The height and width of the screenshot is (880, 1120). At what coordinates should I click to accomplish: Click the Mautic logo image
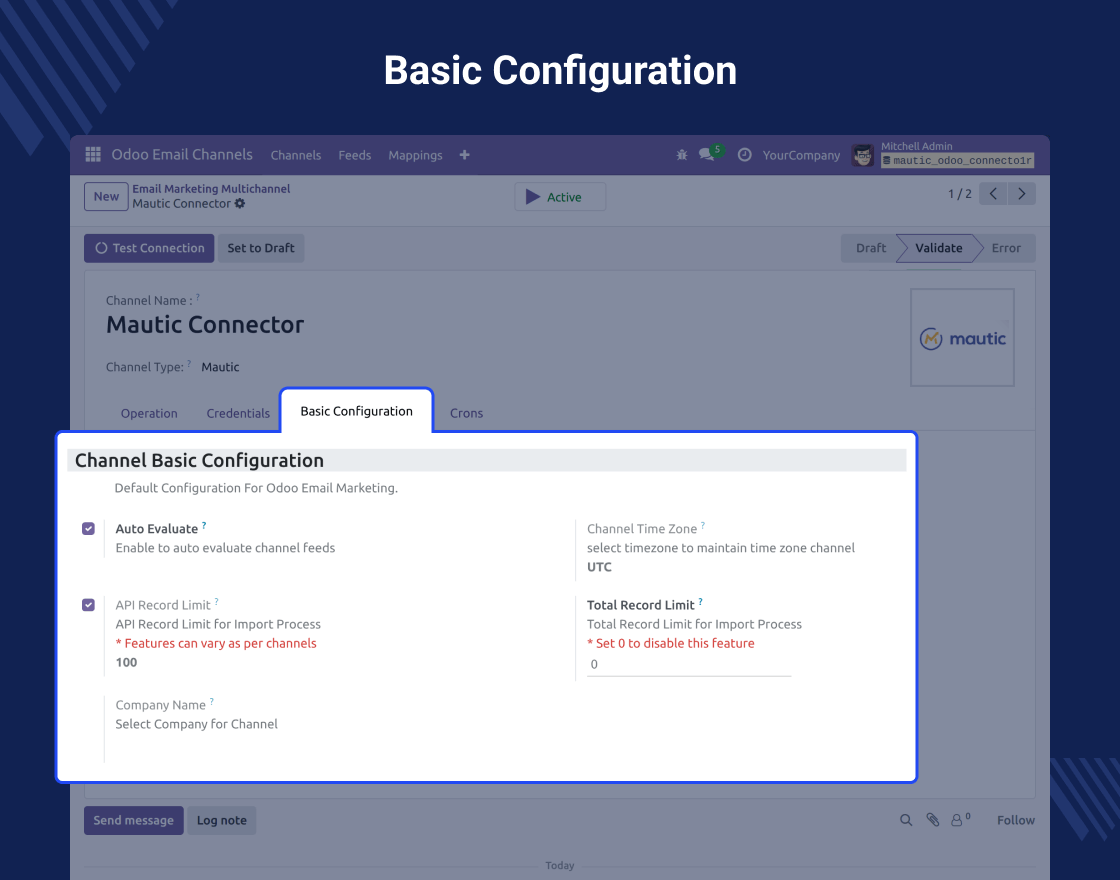click(962, 338)
